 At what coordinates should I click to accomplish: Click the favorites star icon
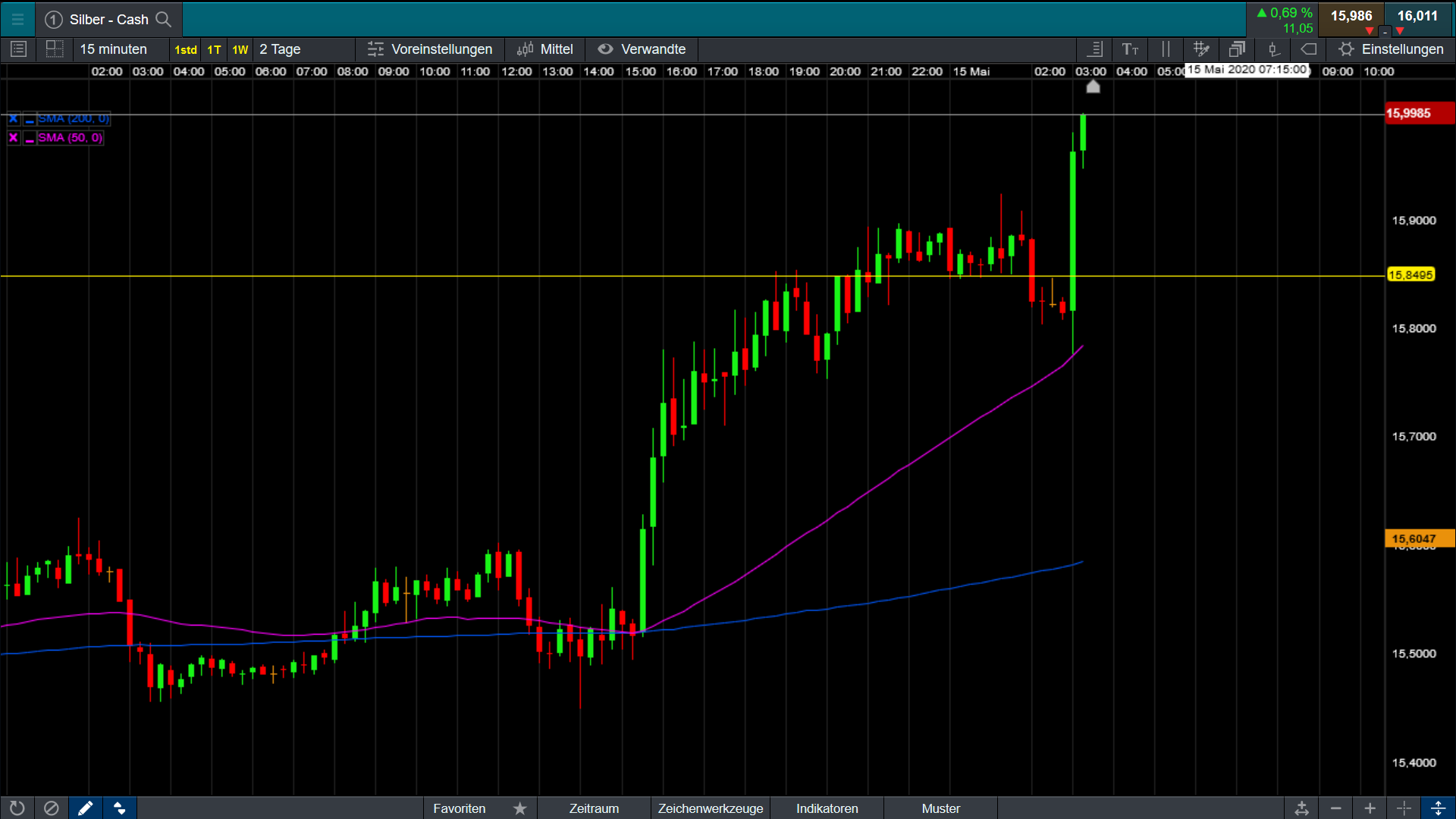tap(519, 808)
